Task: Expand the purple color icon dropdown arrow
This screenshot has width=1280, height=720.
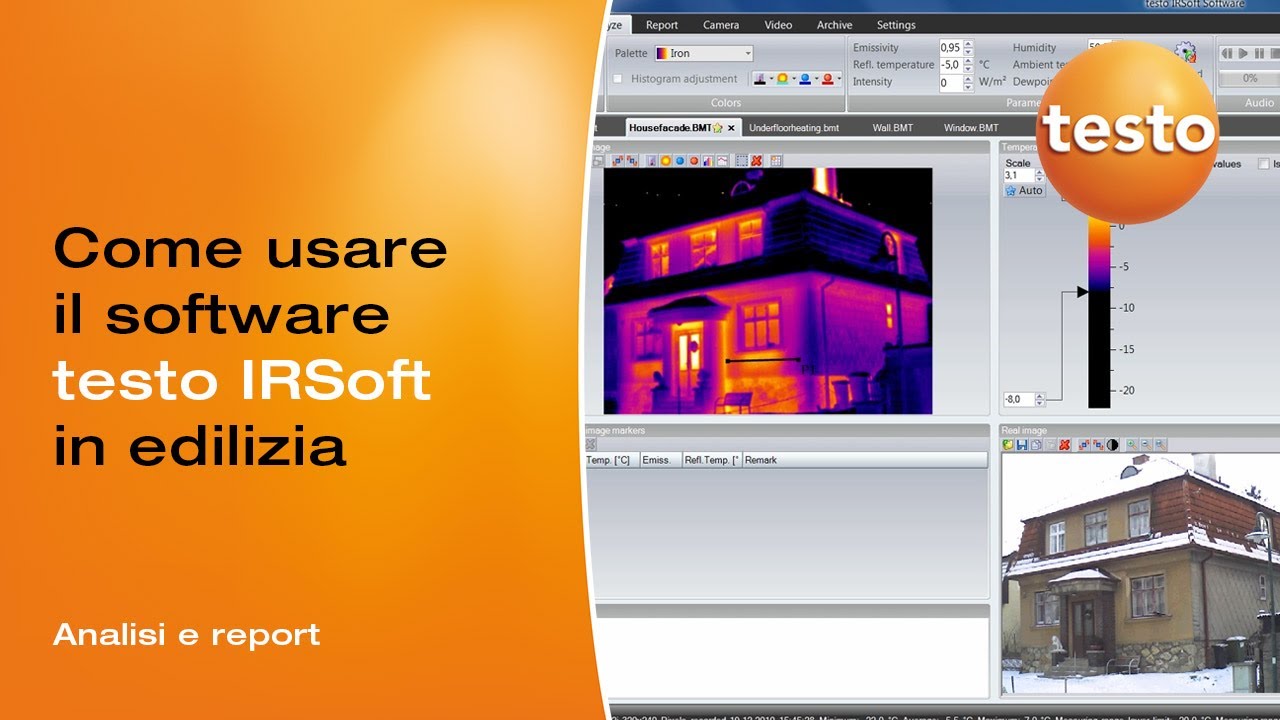Action: tap(771, 78)
